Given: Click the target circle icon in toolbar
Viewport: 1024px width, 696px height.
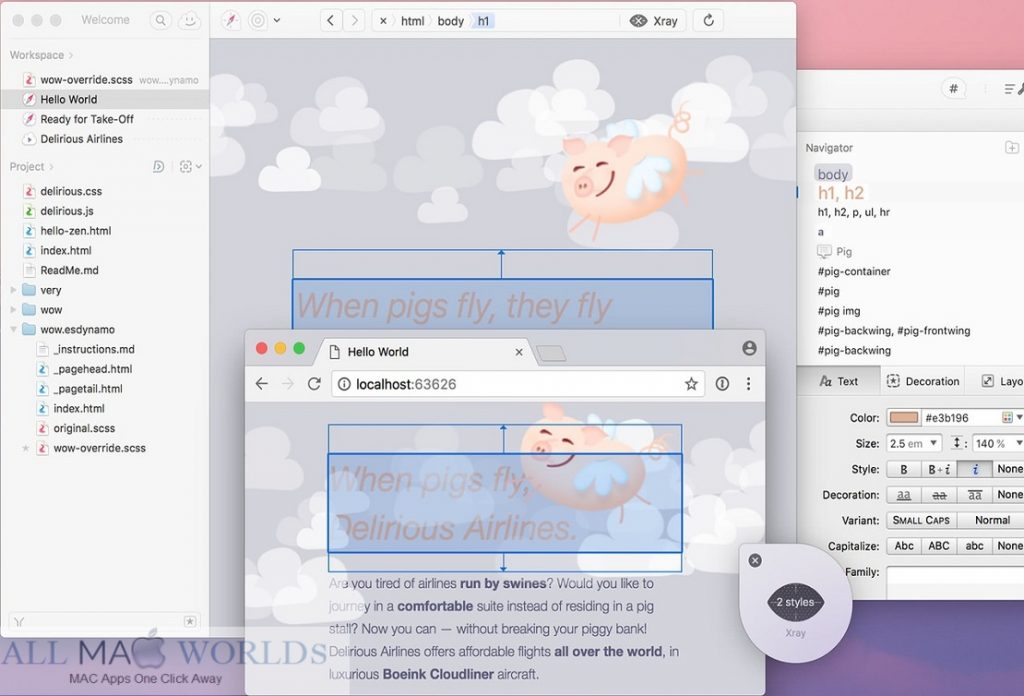Looking at the screenshot, I should pos(258,21).
